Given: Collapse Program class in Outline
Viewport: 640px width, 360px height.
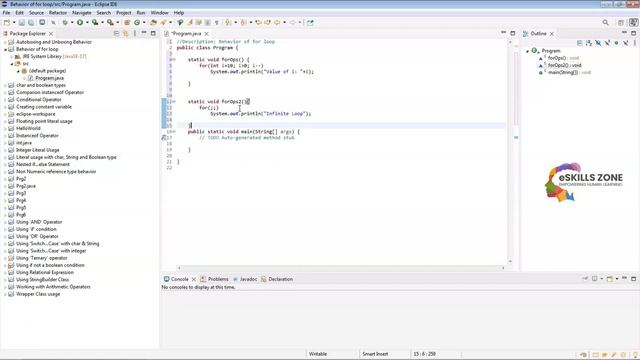Looking at the screenshot, I should 527,51.
